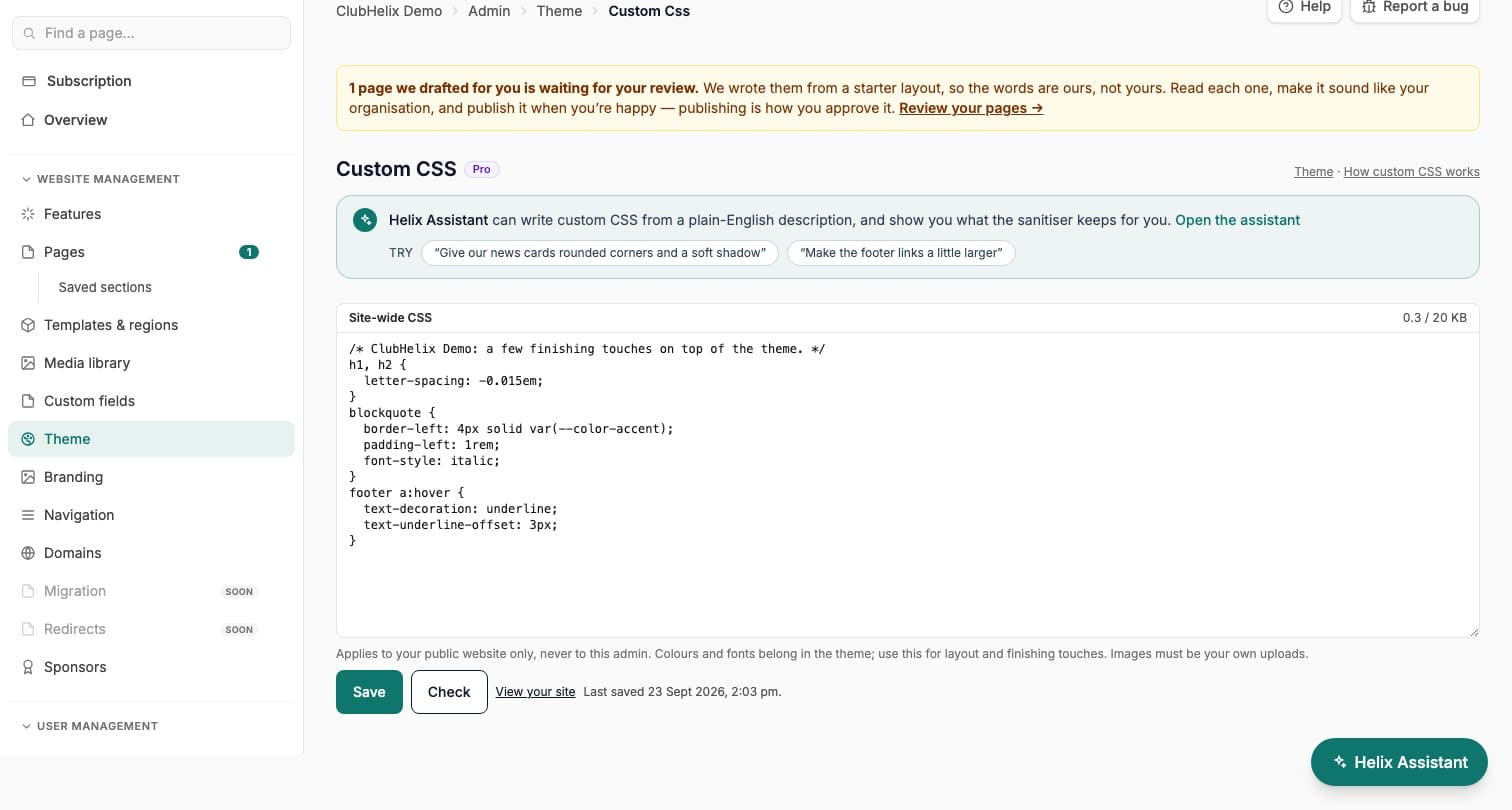Click the Helix Assistant sparkle badge icon

365,220
